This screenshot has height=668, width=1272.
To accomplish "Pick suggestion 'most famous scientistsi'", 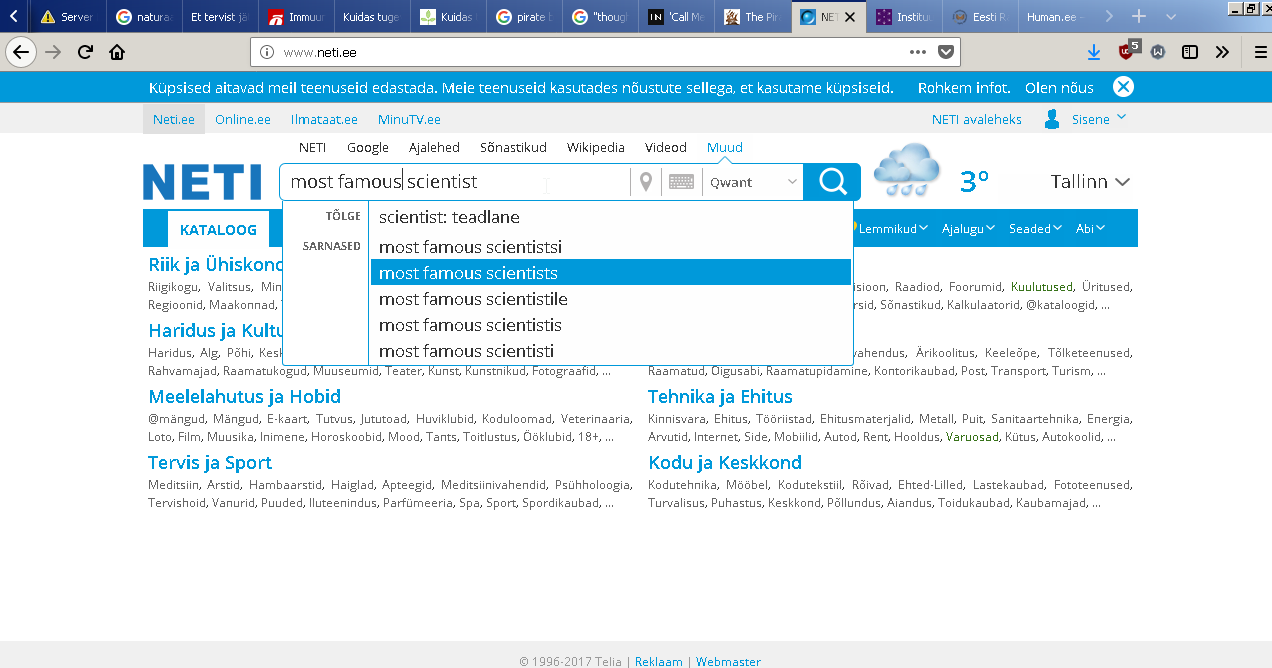I will point(611,247).
